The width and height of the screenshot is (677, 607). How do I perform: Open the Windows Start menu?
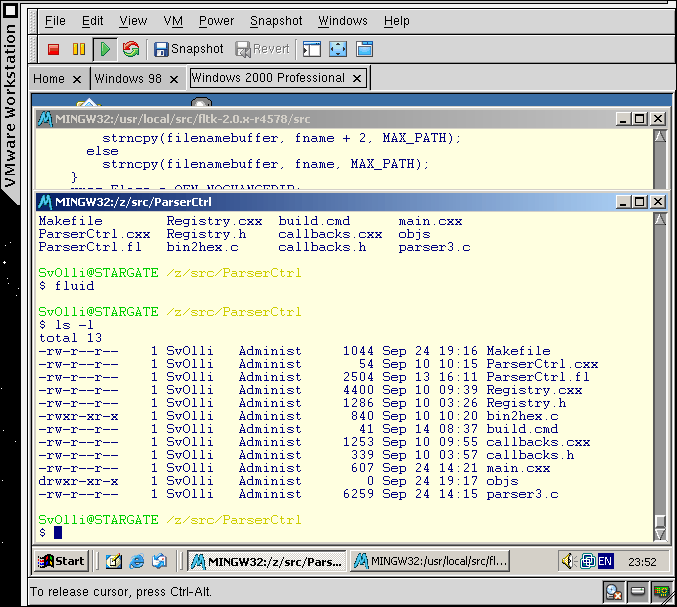[61, 561]
